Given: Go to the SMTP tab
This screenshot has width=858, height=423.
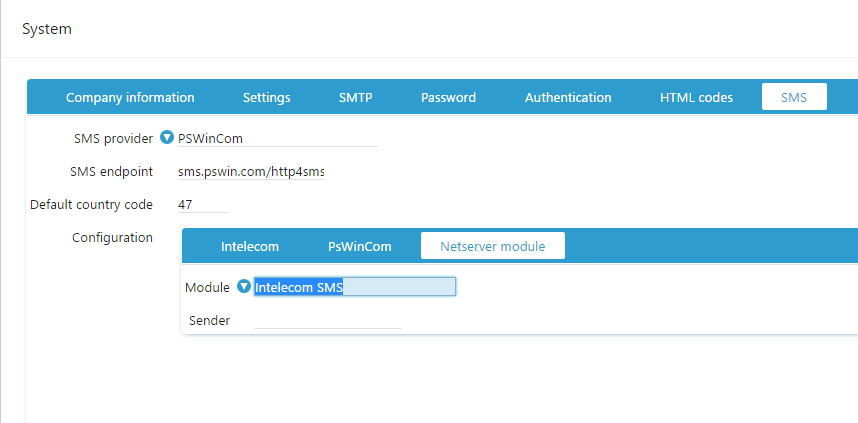Looking at the screenshot, I should [356, 97].
